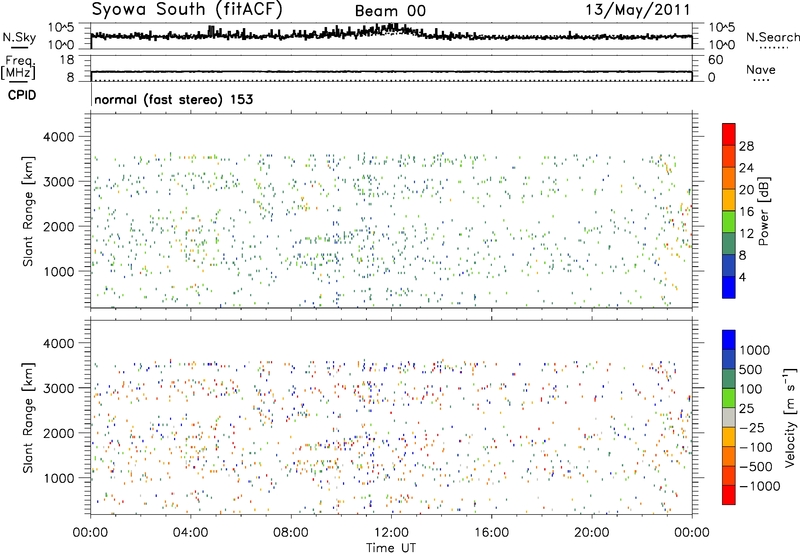Click the 'N.Search' legend label
Image resolution: width=800 pixels, height=554 pixels.
tap(772, 37)
